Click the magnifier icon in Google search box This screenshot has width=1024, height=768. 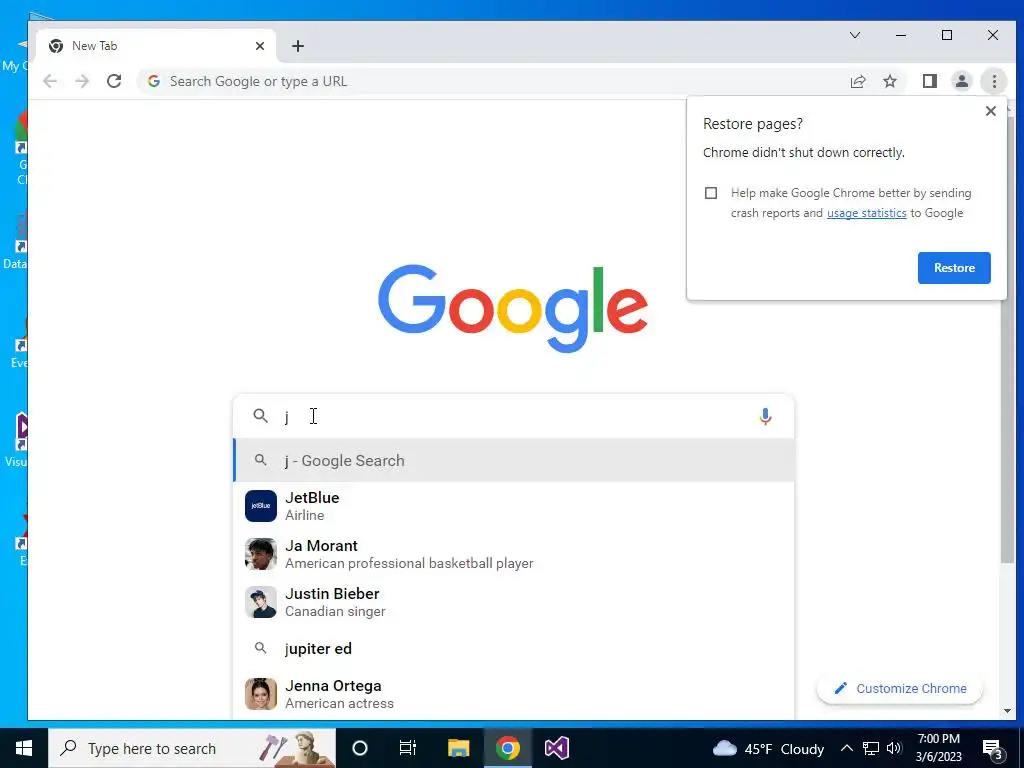[x=261, y=416]
